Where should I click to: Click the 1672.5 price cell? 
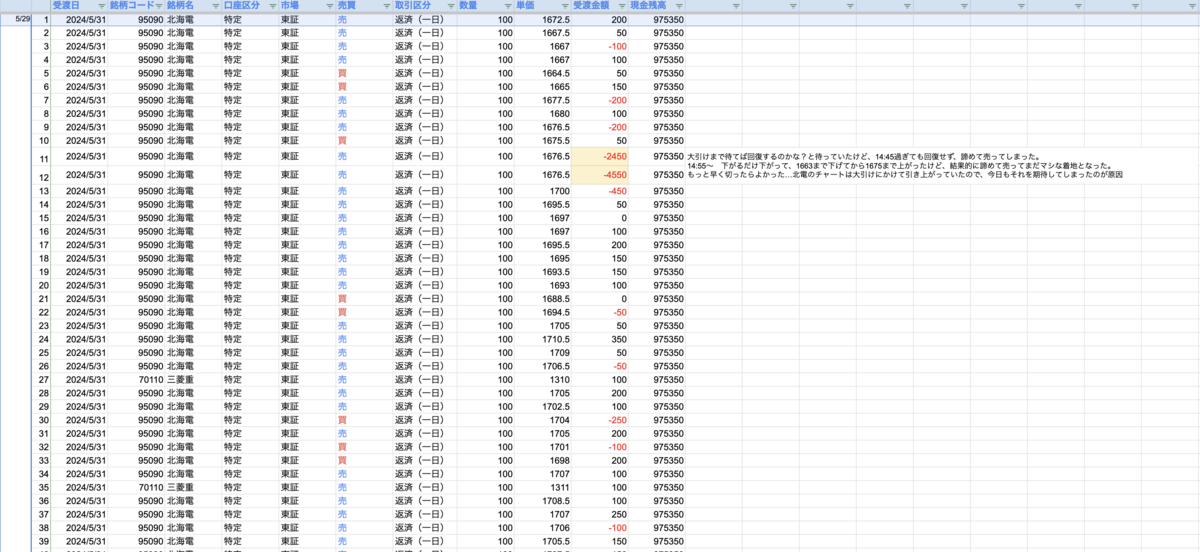(x=543, y=20)
